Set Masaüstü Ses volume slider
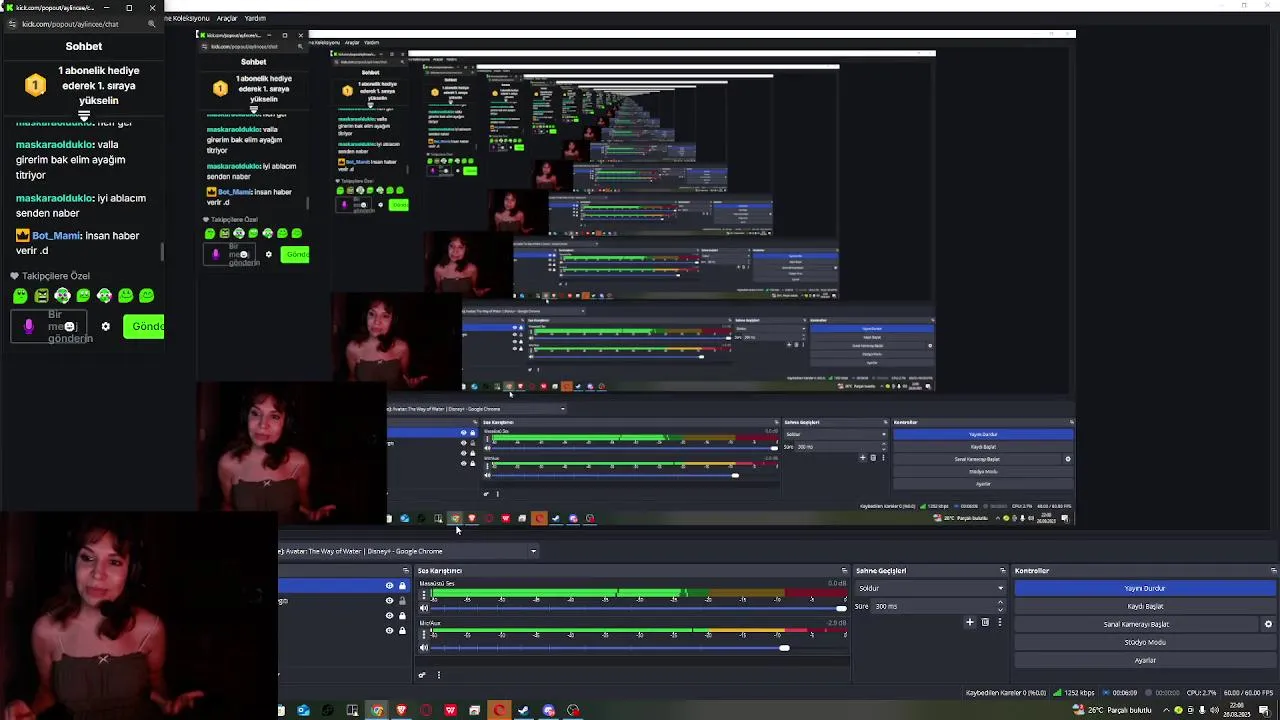The height and width of the screenshot is (720, 1280). pos(638,608)
